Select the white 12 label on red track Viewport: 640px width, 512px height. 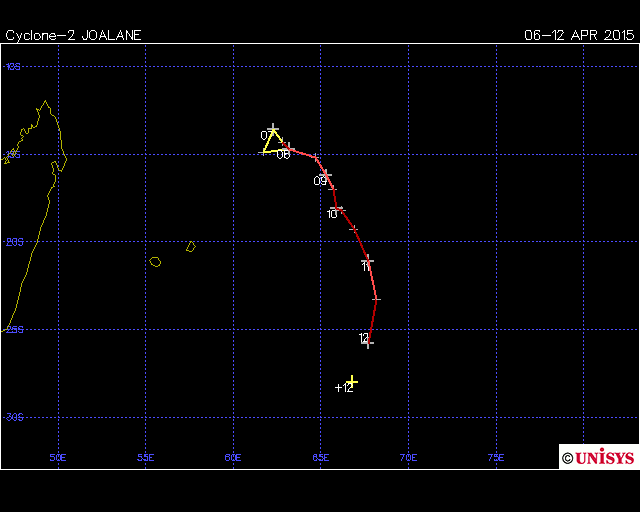pyautogui.click(x=364, y=339)
